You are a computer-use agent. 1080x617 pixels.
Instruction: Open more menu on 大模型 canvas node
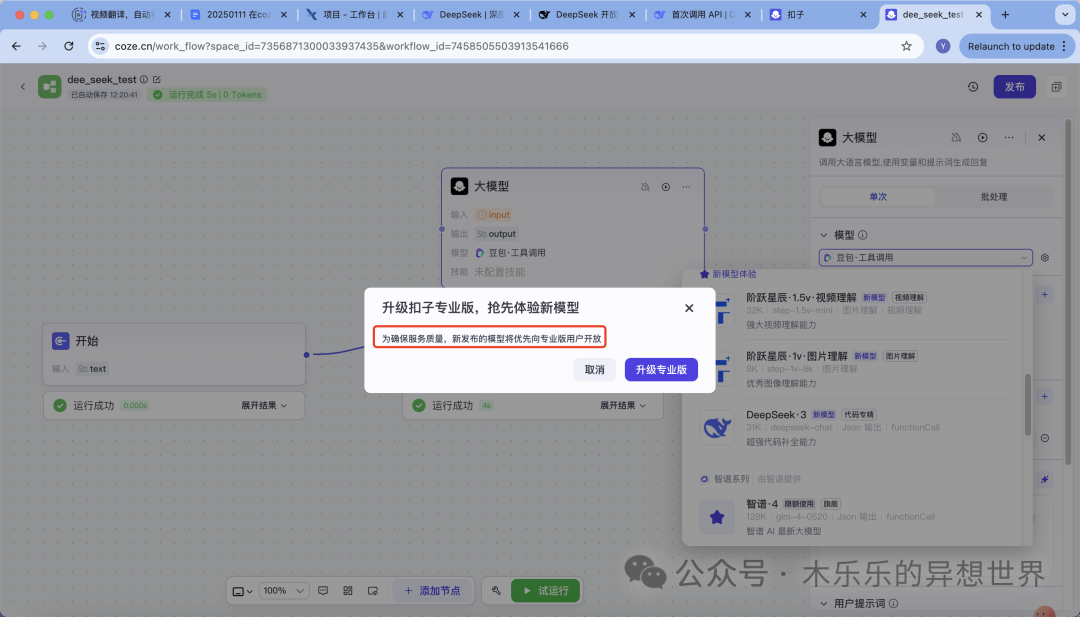[687, 187]
